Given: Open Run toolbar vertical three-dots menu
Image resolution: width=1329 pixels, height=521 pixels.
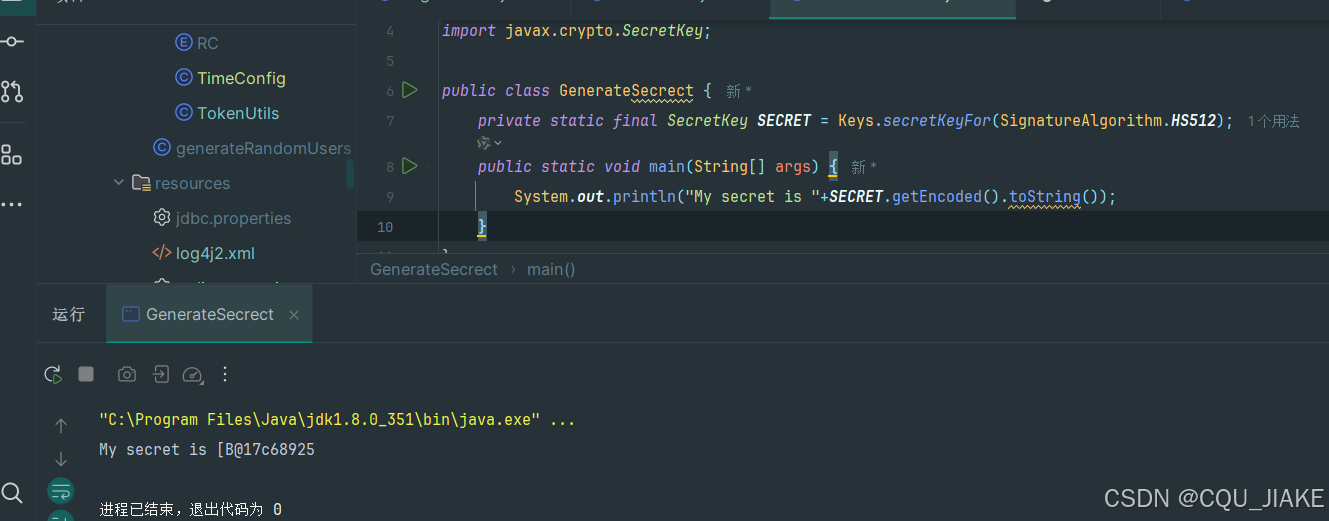Looking at the screenshot, I should (224, 374).
